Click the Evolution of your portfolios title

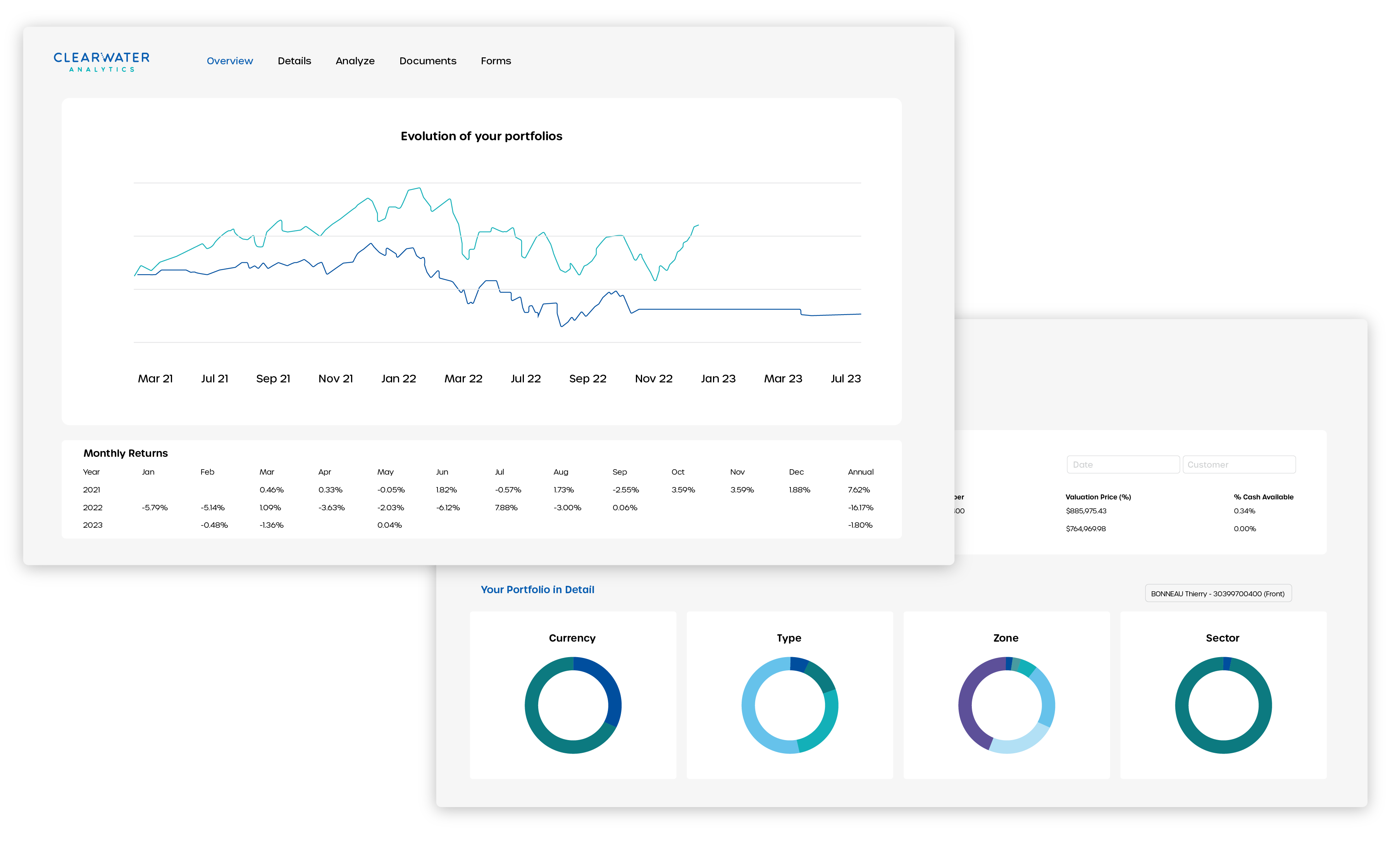(481, 136)
